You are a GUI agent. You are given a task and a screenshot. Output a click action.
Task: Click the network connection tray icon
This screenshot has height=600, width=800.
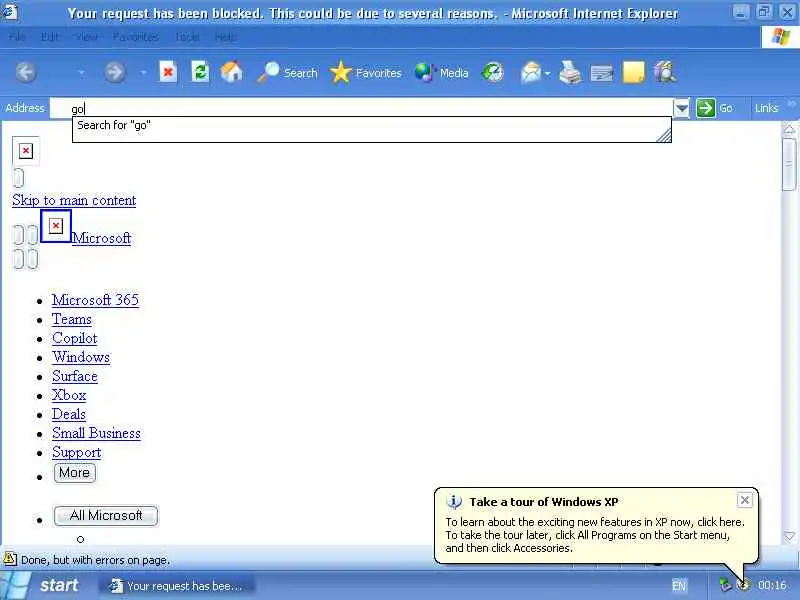pyautogui.click(x=725, y=585)
